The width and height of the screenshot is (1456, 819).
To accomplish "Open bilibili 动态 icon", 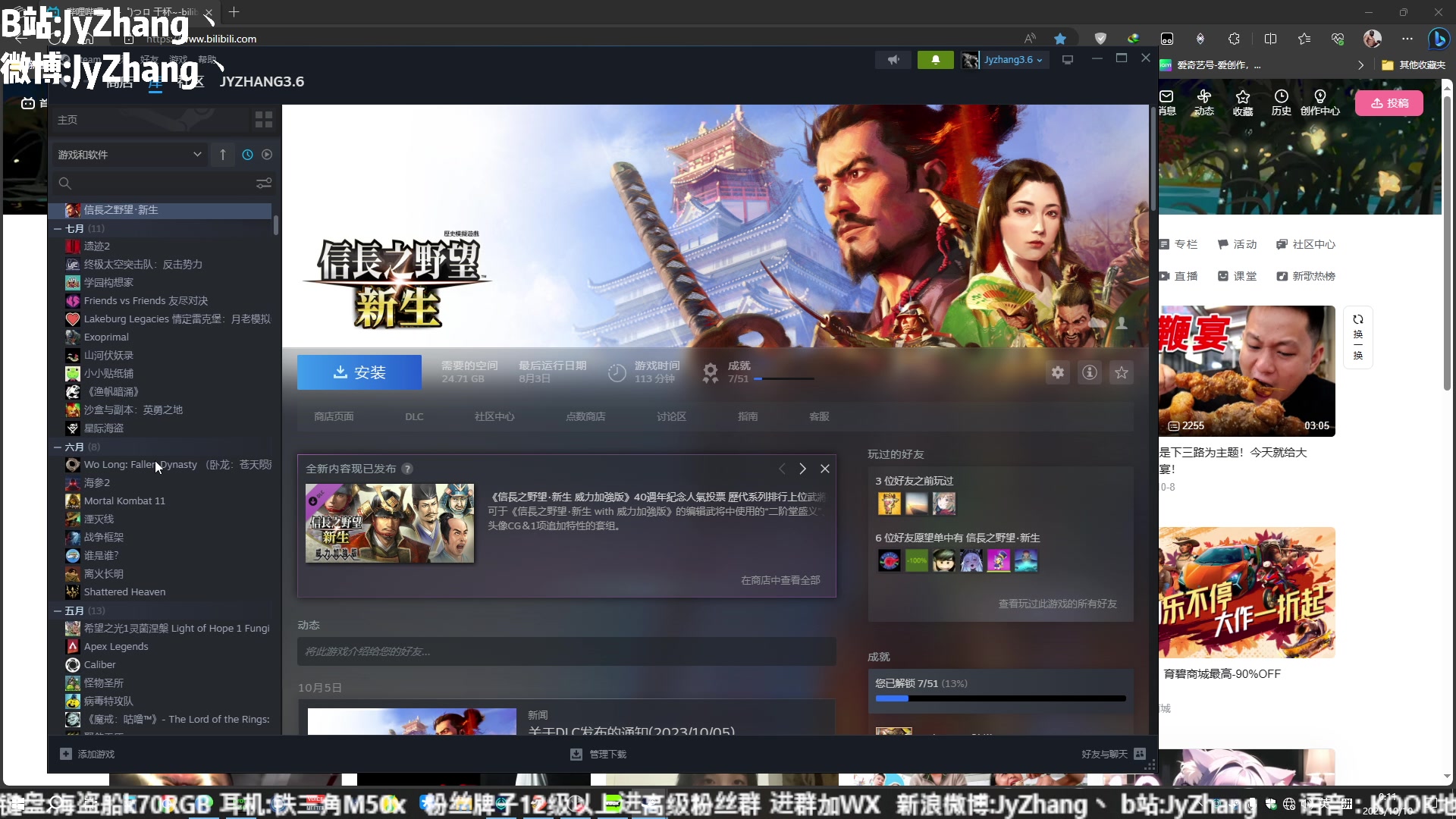I will 1203,102.
